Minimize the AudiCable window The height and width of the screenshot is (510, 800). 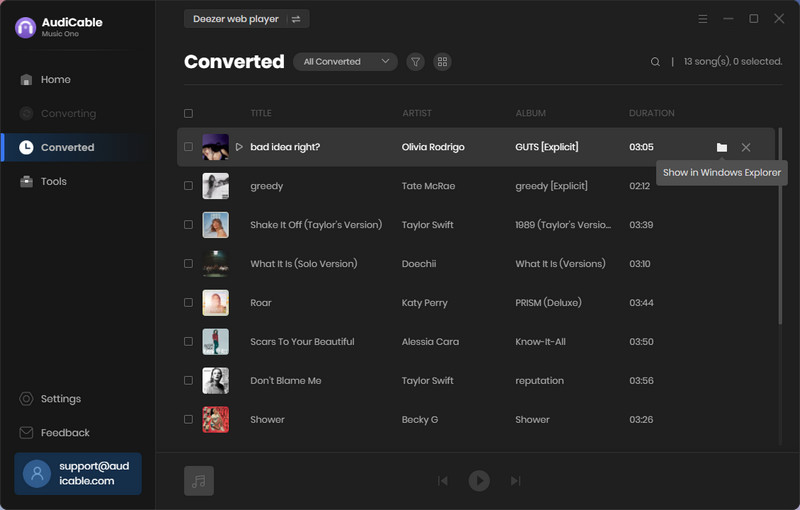728,19
